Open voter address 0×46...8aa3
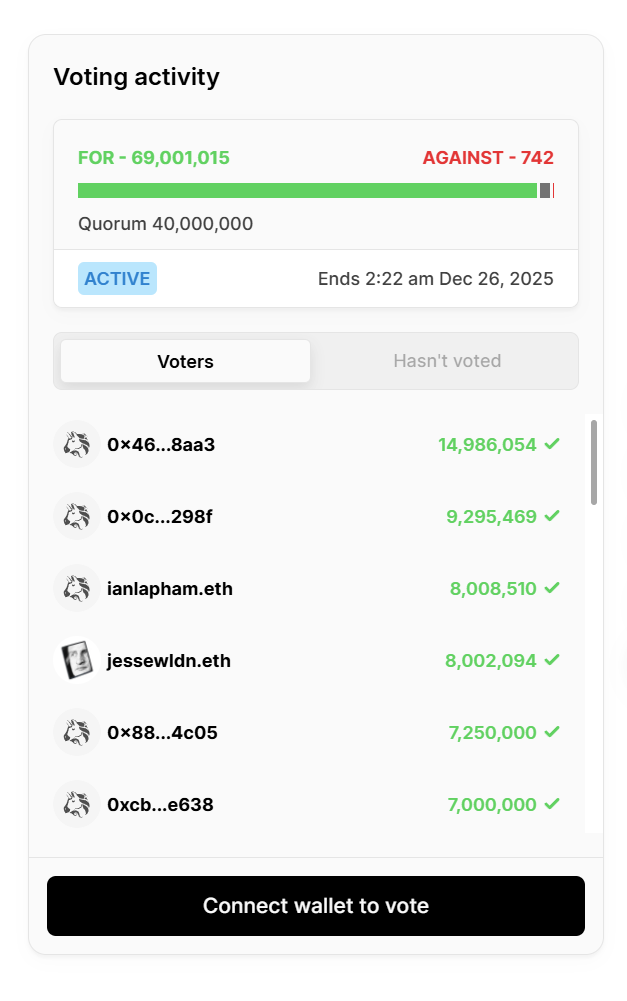The image size is (627, 1001). [x=161, y=445]
